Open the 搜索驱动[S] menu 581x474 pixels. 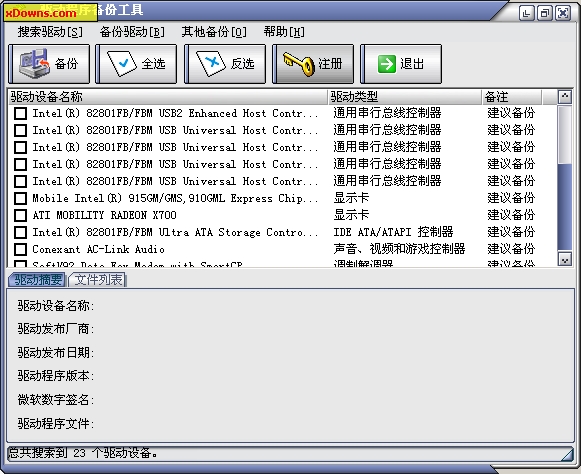click(x=50, y=32)
